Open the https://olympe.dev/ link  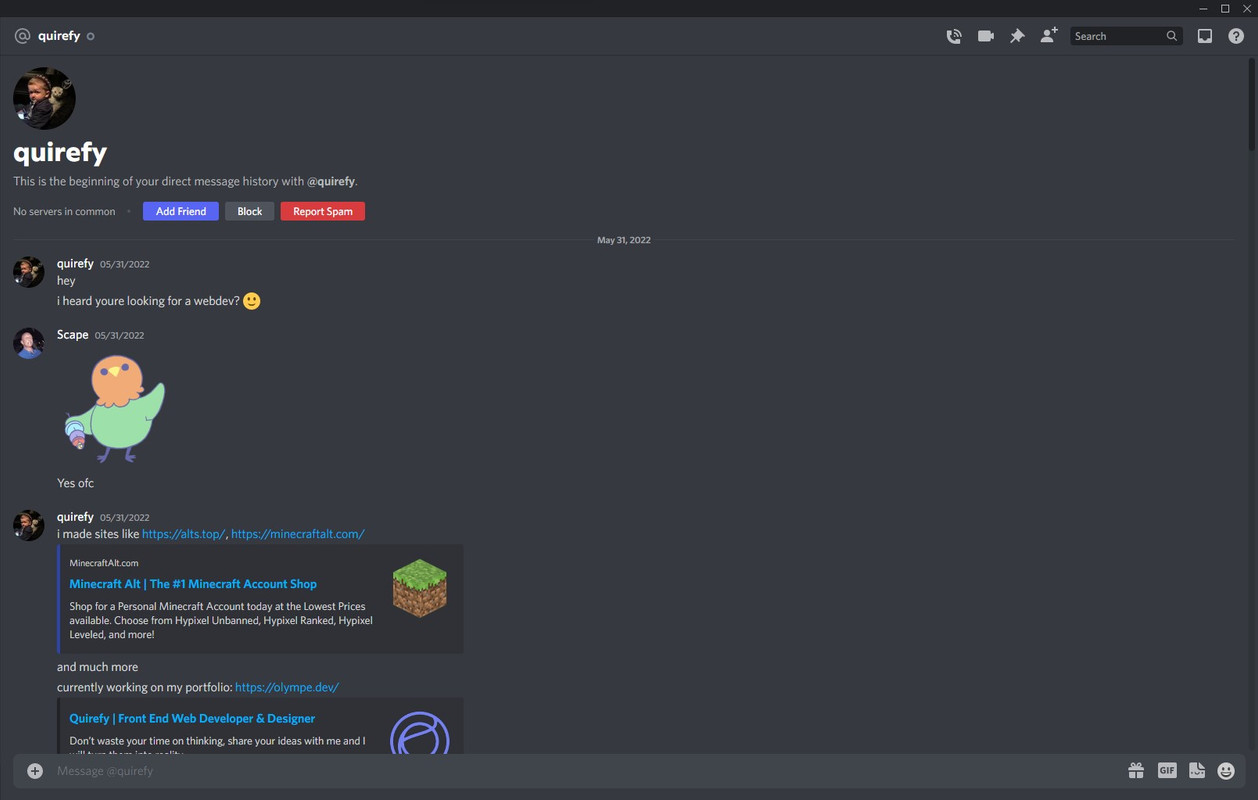click(287, 687)
